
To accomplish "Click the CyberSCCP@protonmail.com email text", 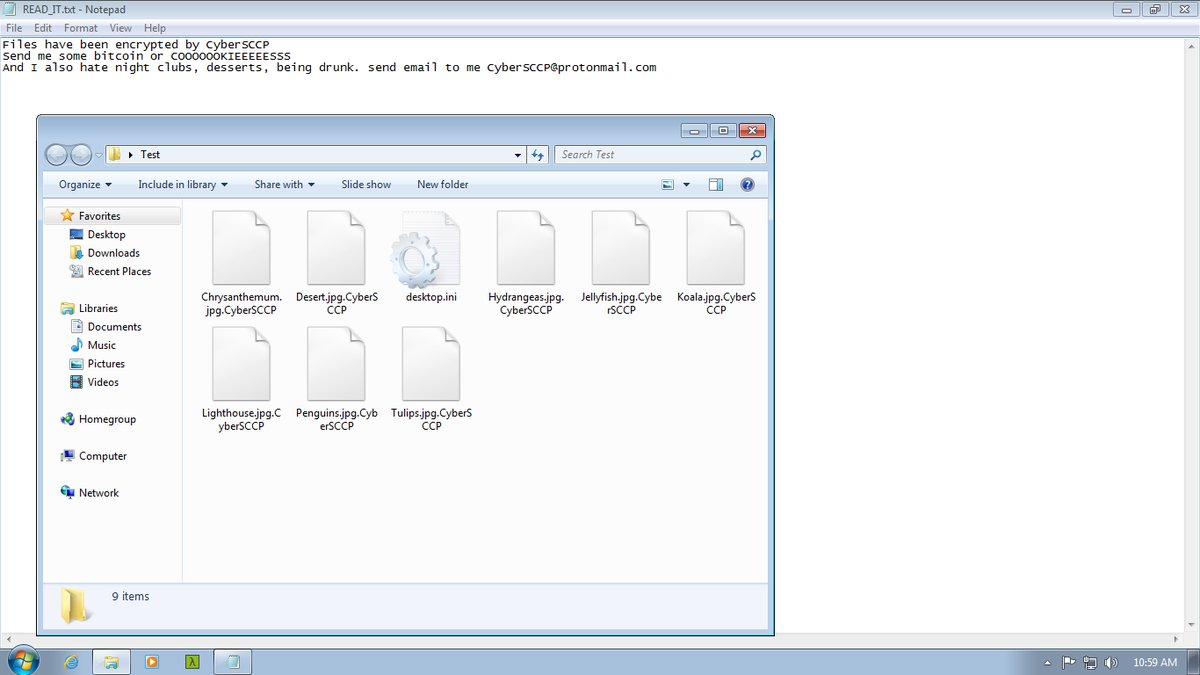I will click(x=571, y=68).
